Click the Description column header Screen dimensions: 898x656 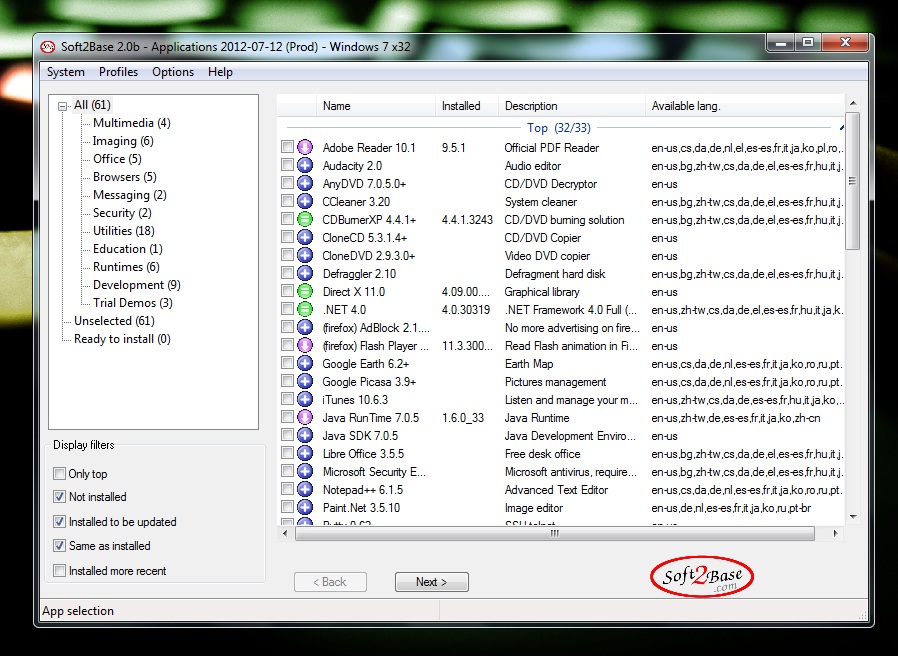(572, 106)
